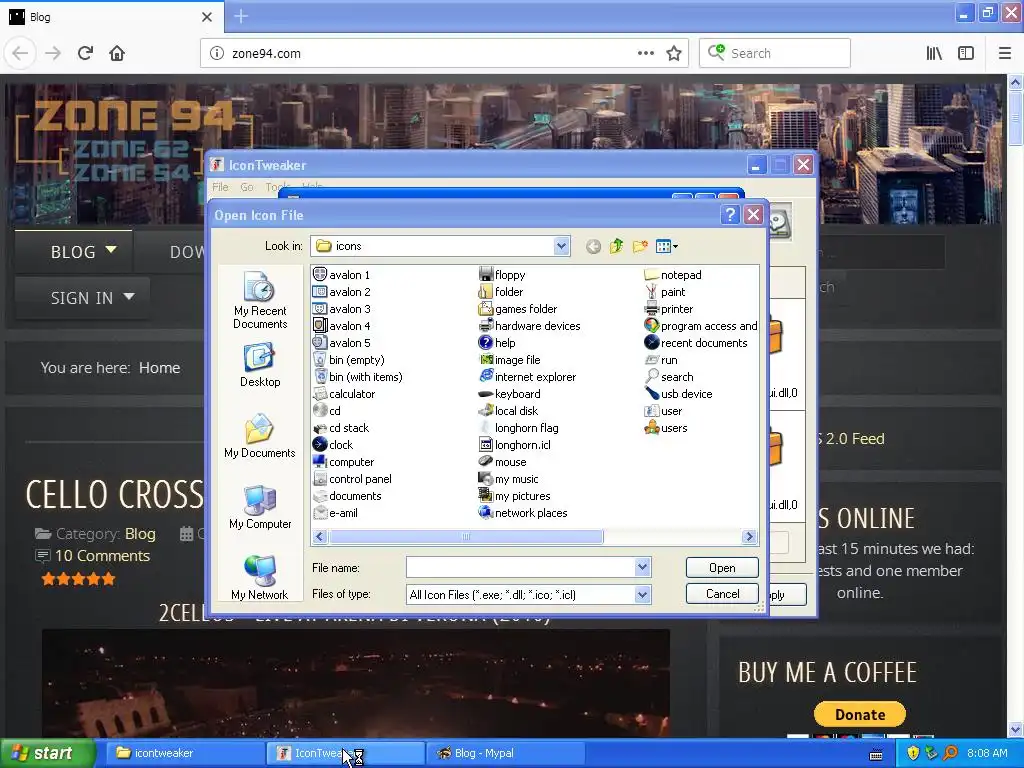Go to My Computer in places bar

coord(260,507)
